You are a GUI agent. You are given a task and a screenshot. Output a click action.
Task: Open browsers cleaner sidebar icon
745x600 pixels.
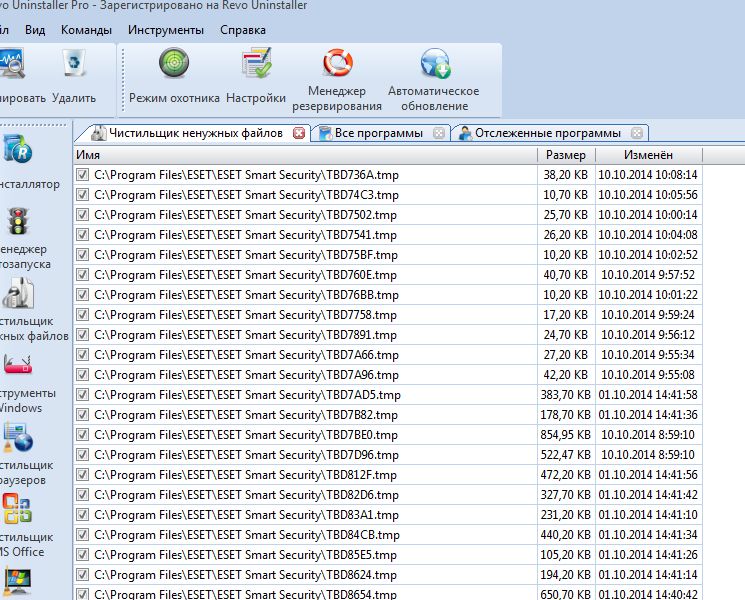(18, 437)
